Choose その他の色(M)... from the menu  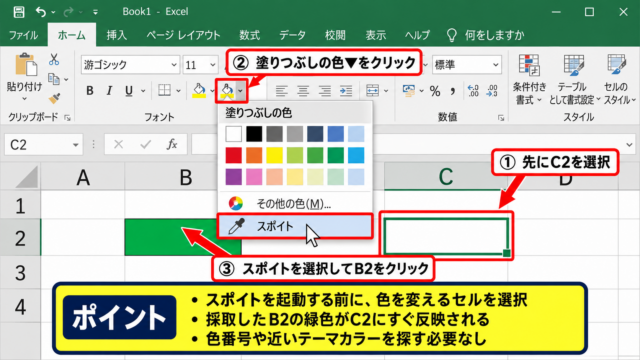295,203
